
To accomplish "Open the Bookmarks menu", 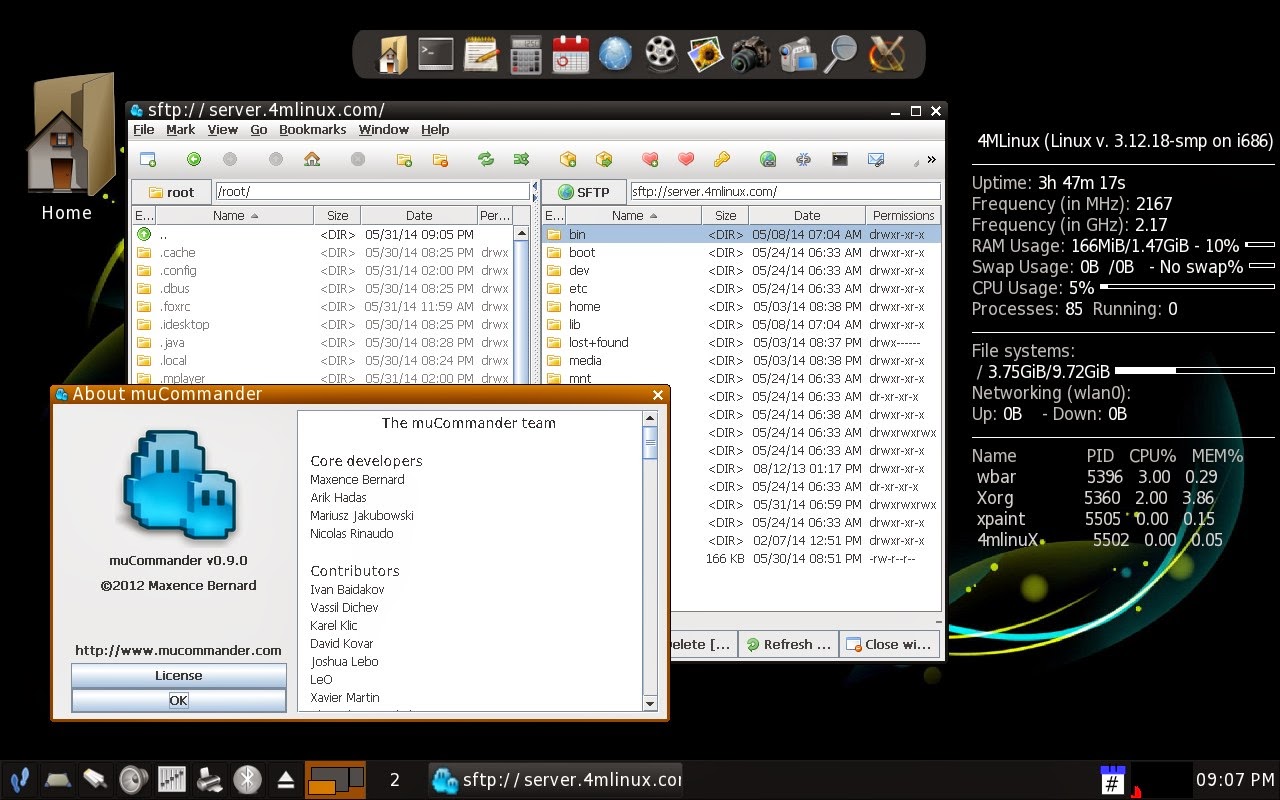I will pos(313,129).
